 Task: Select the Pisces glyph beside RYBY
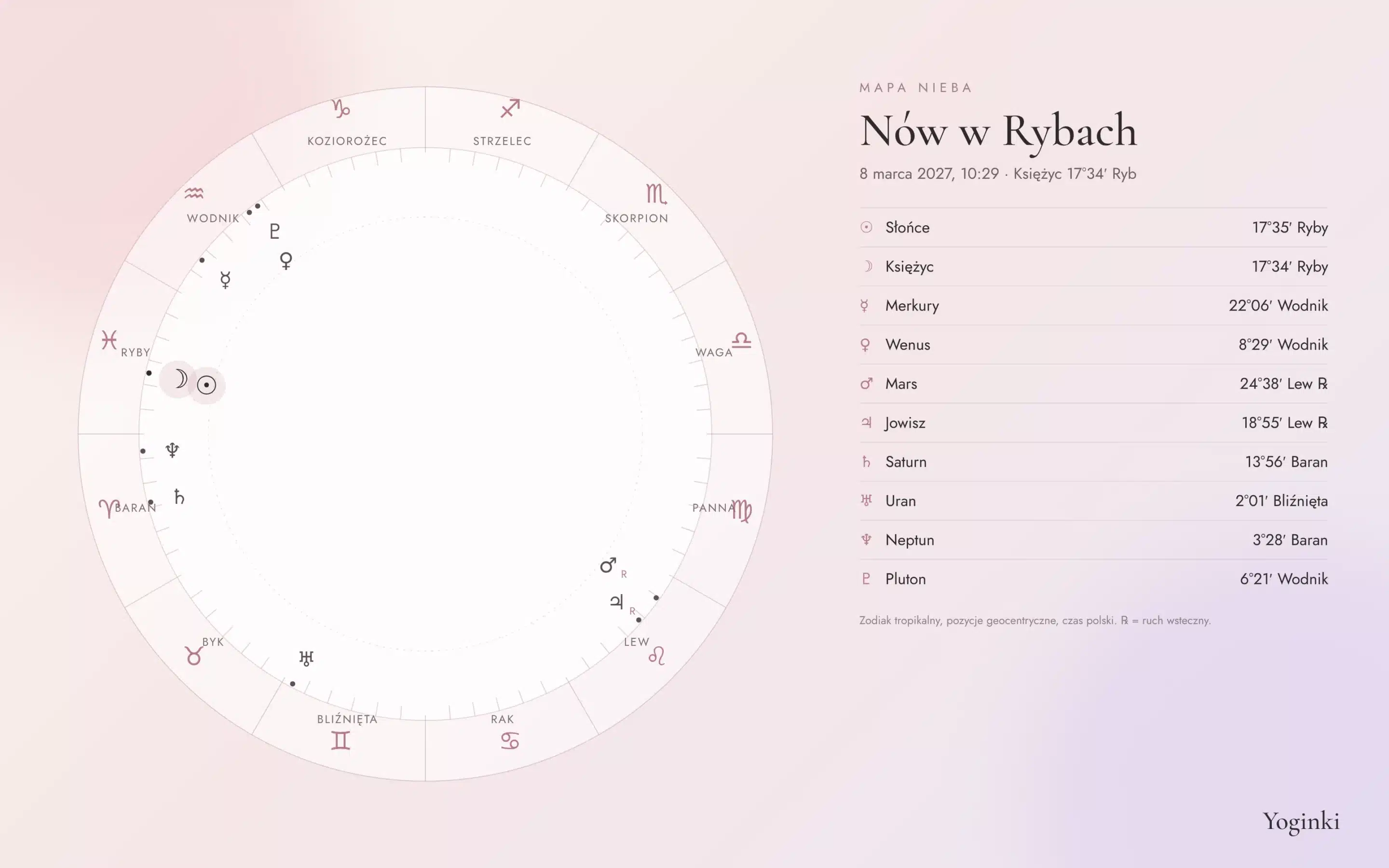point(109,340)
